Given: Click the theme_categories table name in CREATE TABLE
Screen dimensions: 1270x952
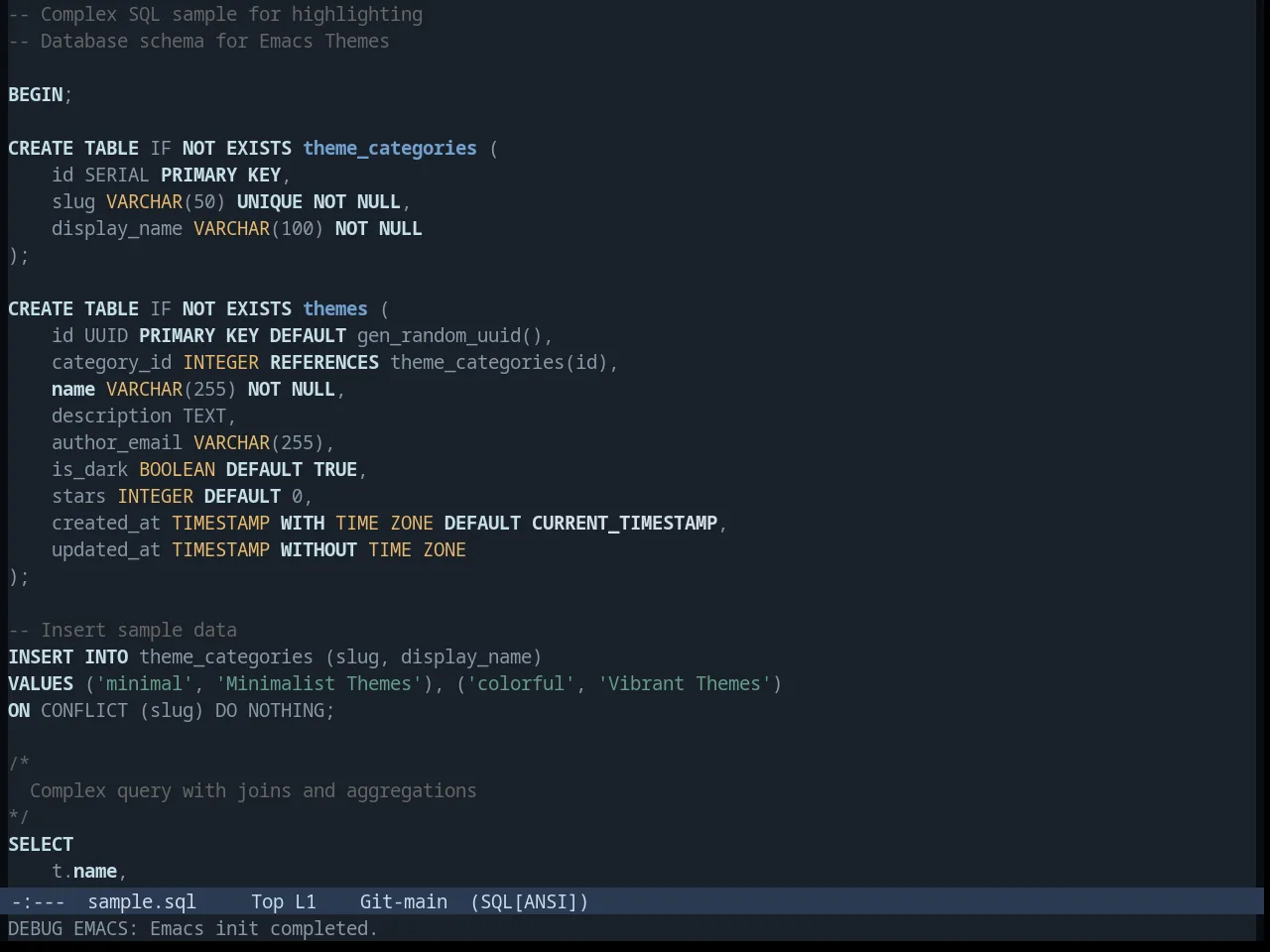Looking at the screenshot, I should (390, 148).
